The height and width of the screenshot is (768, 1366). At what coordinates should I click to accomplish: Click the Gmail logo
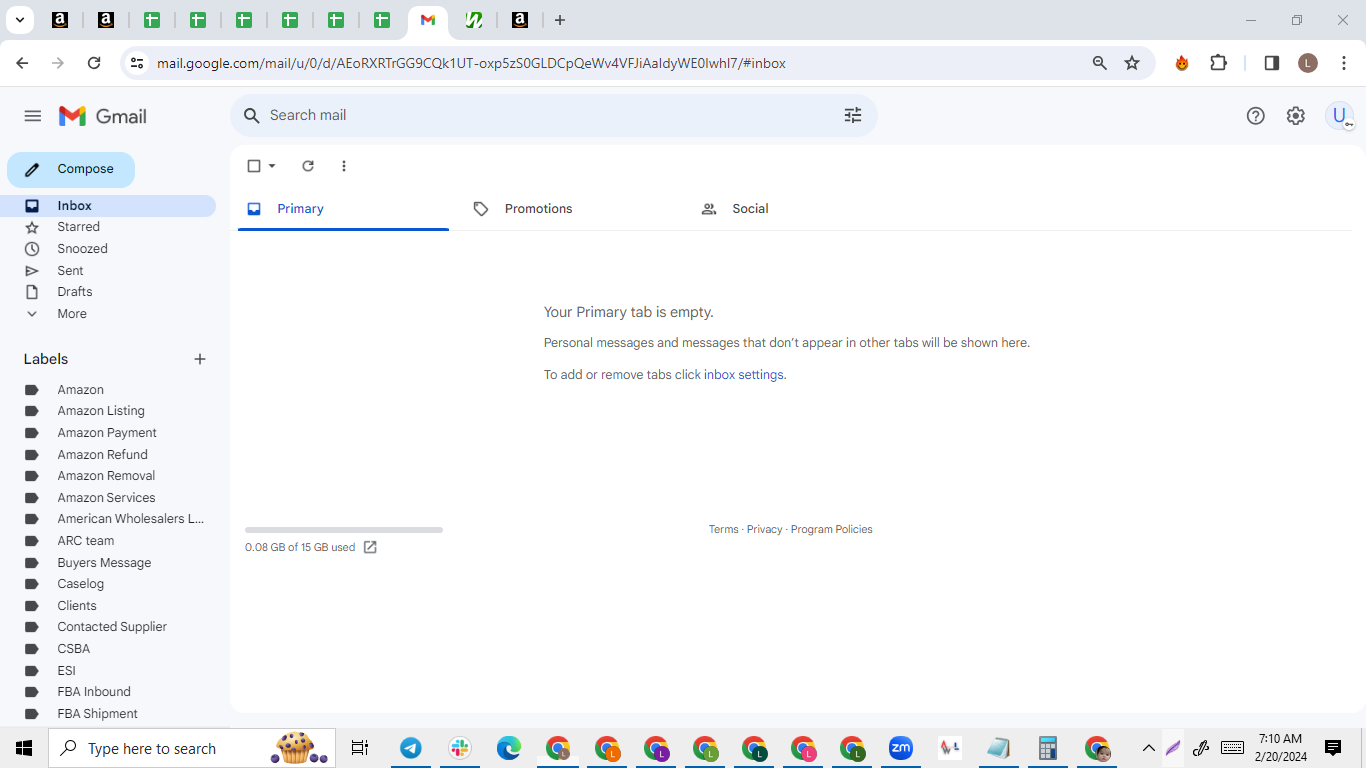103,116
